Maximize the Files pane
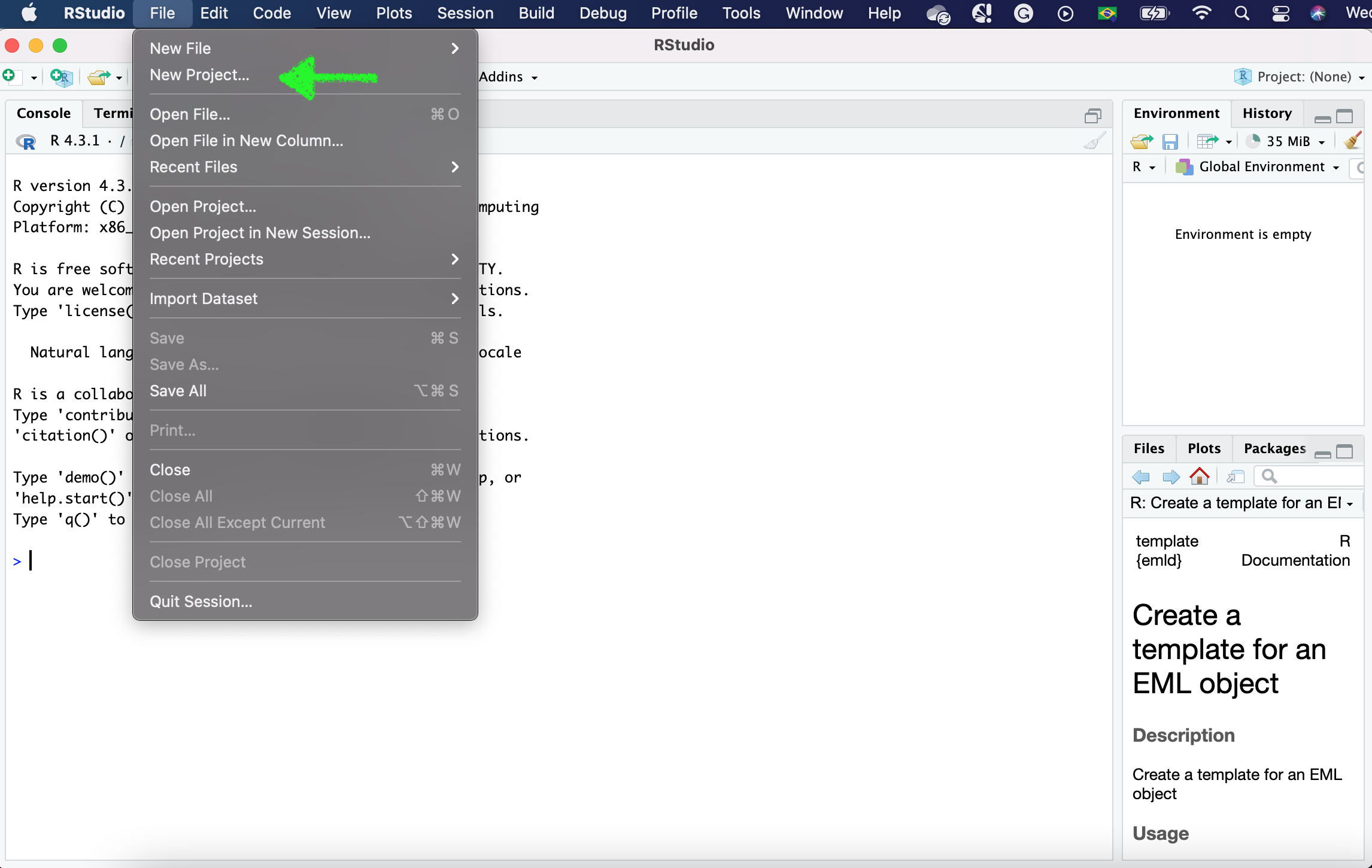 click(1344, 451)
